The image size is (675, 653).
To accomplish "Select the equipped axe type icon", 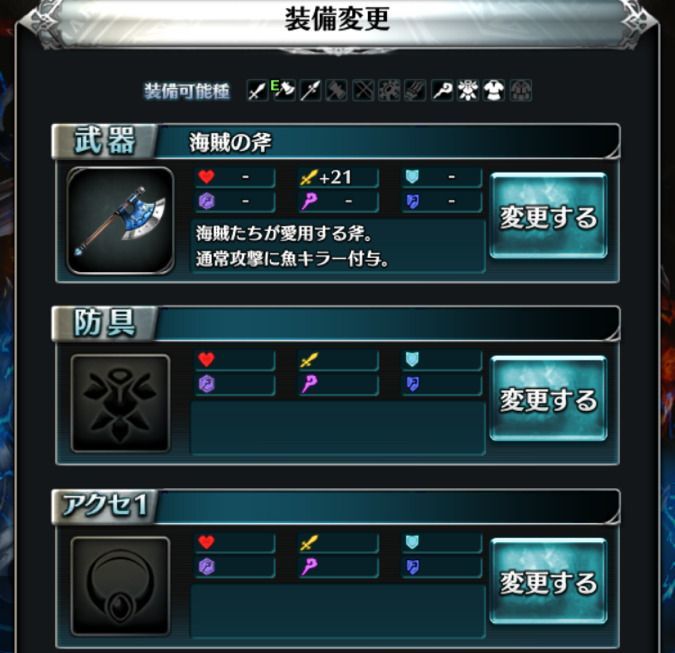I will click(284, 91).
